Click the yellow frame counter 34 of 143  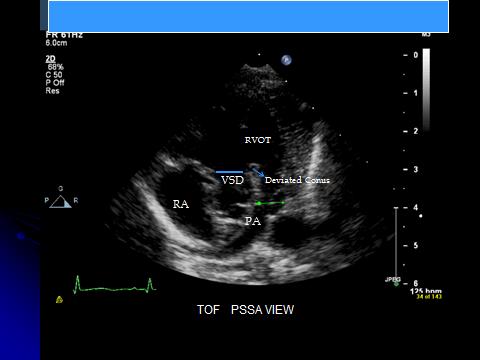[429, 296]
